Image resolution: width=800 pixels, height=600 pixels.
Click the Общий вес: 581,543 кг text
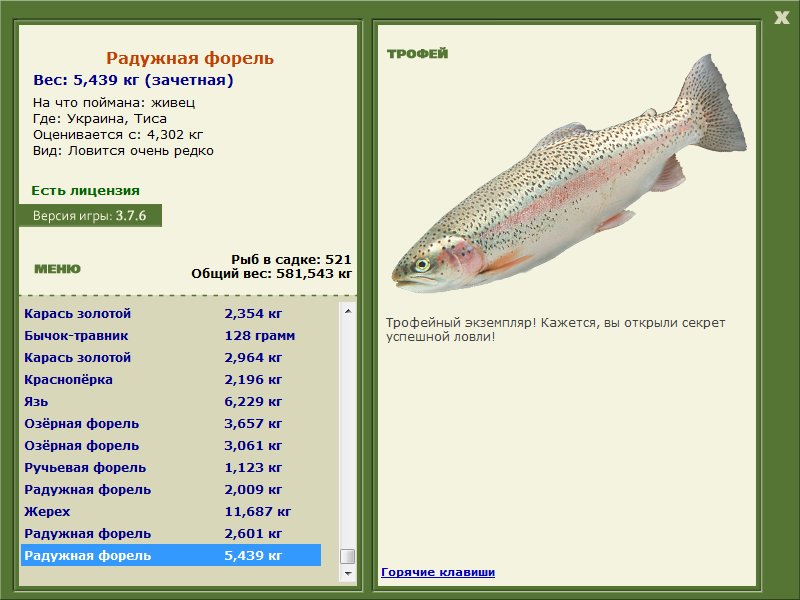pos(271,273)
